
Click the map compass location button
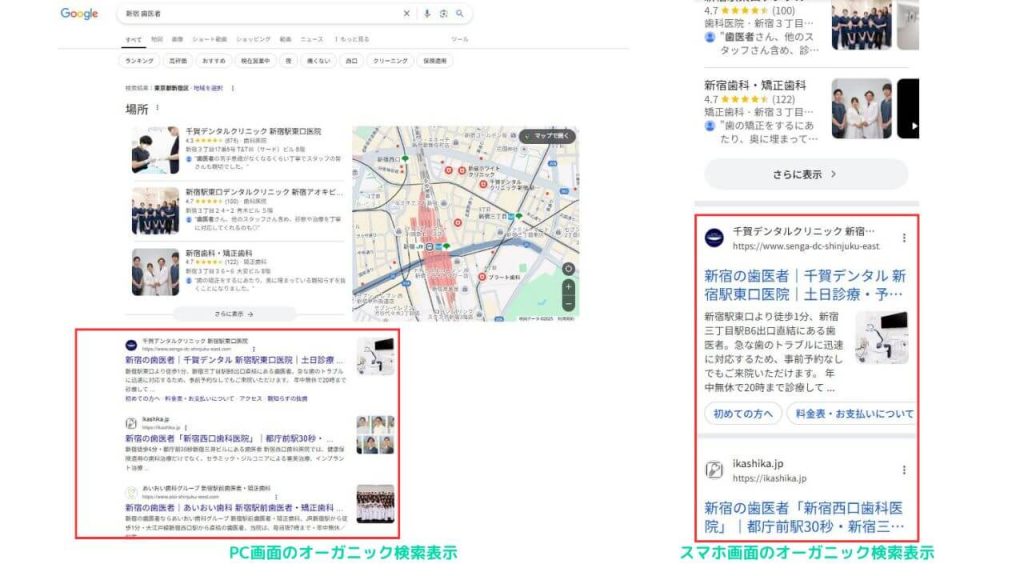pos(569,269)
